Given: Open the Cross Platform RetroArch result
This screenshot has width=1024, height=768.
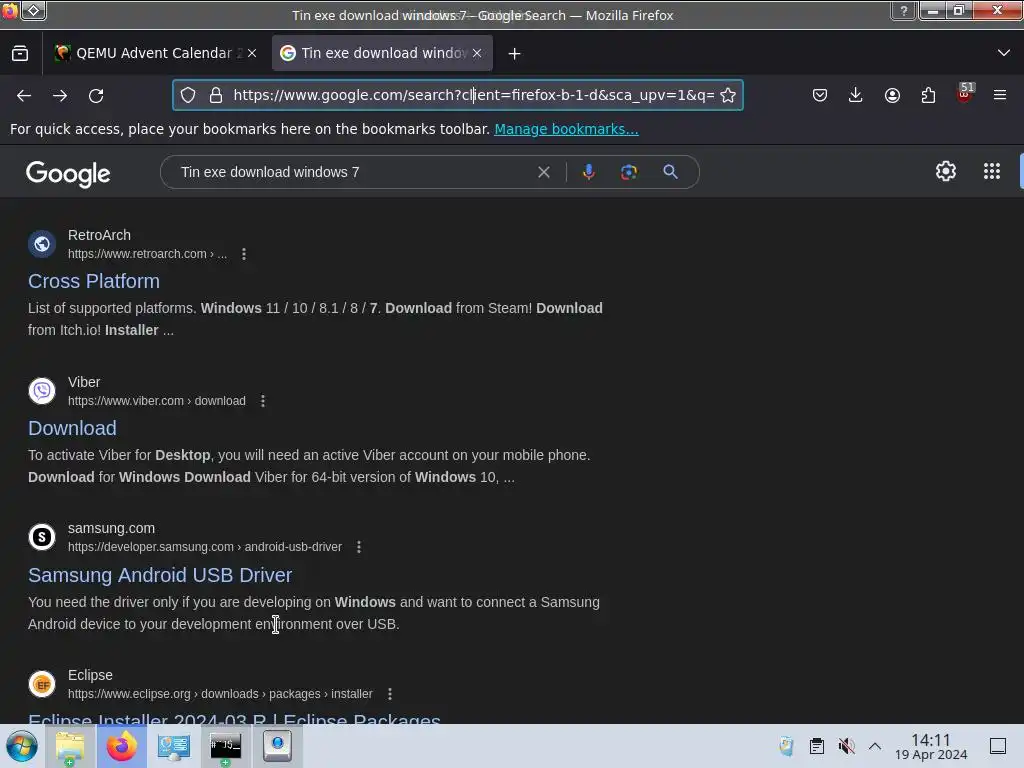Looking at the screenshot, I should pos(93,281).
